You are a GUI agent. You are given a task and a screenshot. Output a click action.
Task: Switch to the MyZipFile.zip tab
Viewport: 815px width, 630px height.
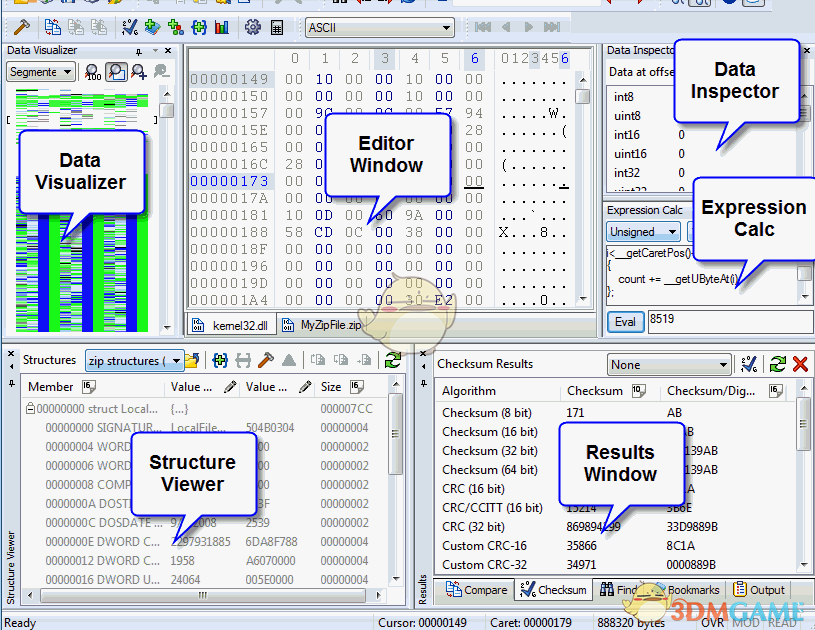321,325
